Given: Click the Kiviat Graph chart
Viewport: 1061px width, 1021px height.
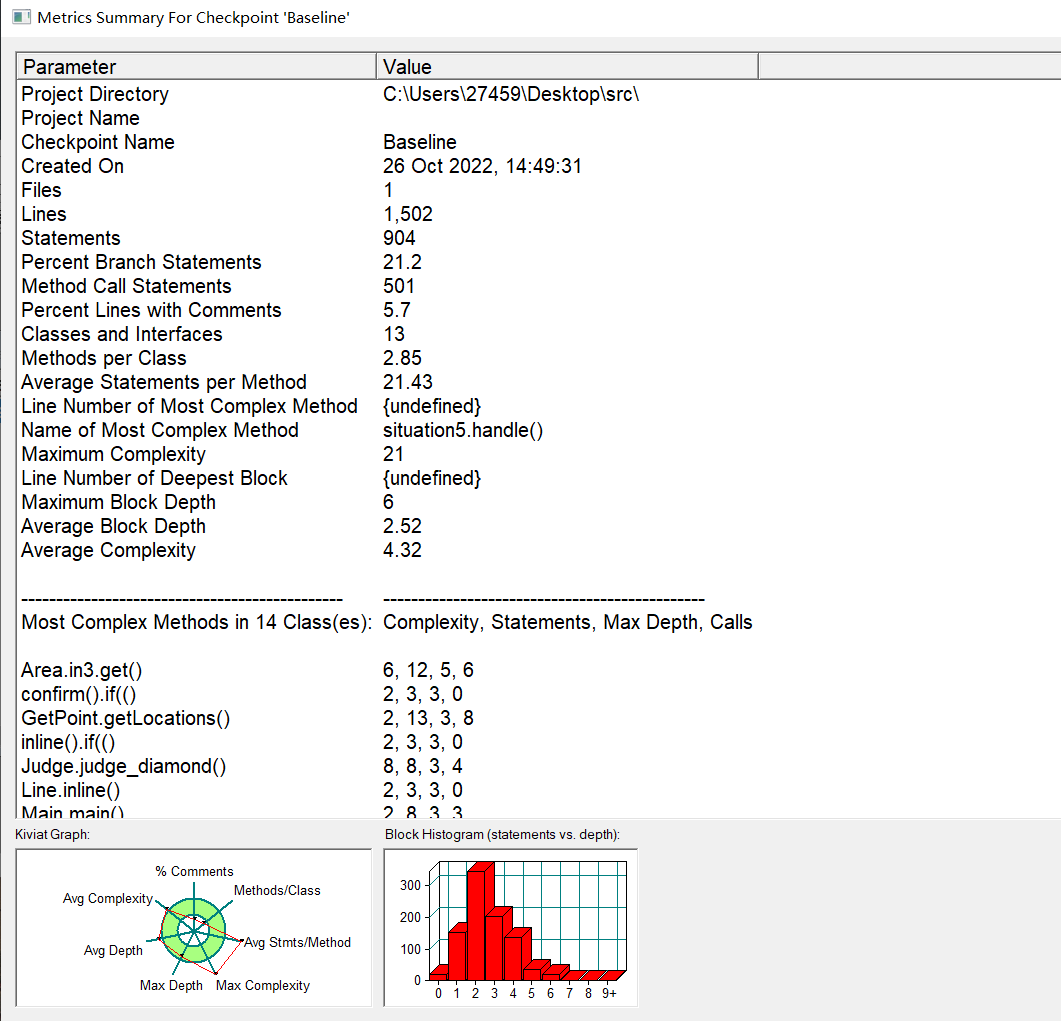Looking at the screenshot, I should [x=194, y=928].
